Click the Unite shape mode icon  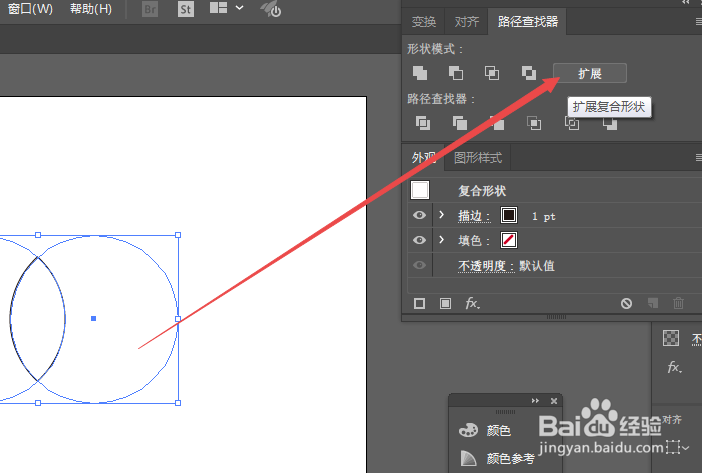[420, 73]
